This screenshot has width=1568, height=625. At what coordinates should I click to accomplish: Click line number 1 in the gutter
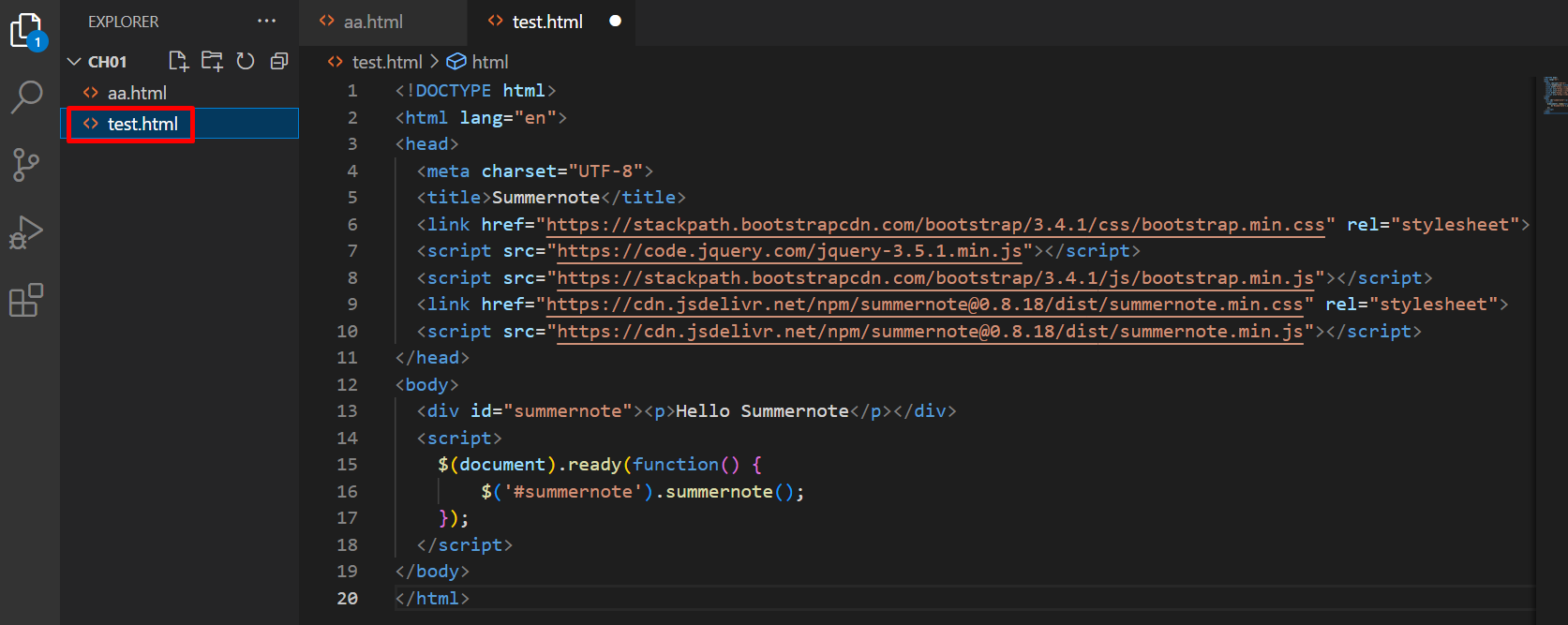[352, 91]
